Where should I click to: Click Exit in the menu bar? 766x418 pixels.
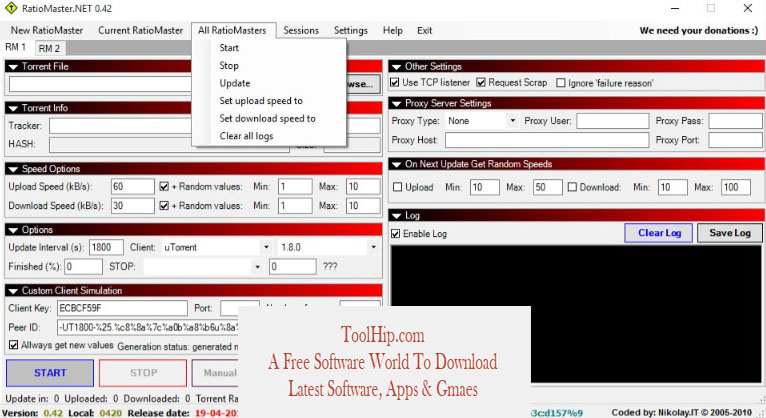(x=425, y=30)
